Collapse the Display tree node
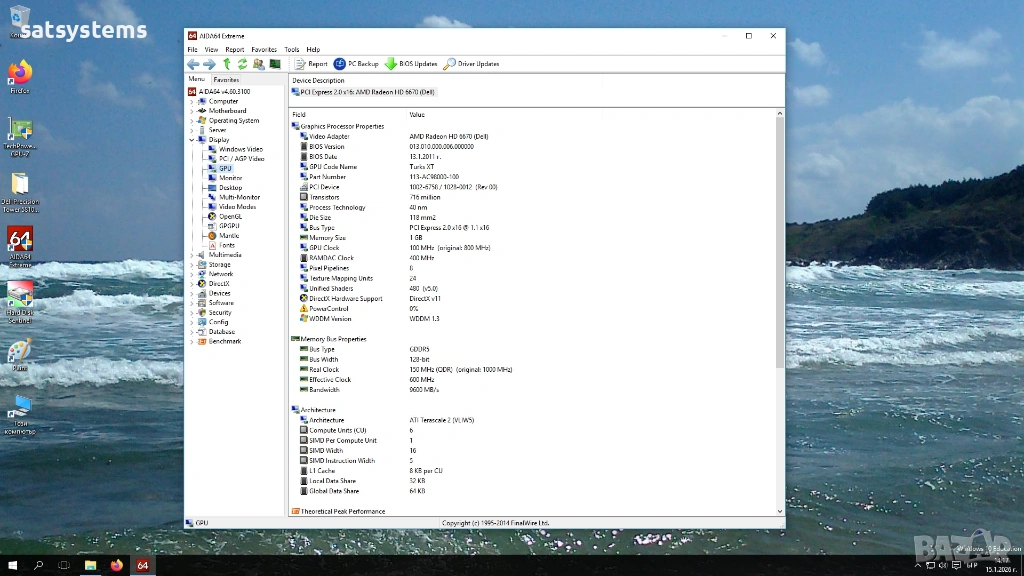1024x576 pixels. [192, 140]
